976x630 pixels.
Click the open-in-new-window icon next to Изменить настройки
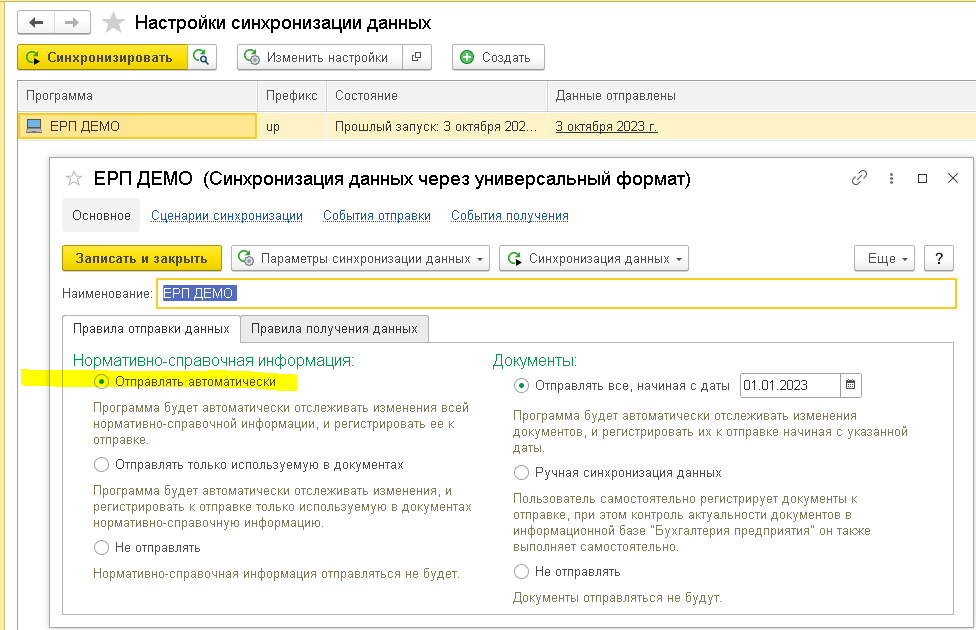pos(416,57)
